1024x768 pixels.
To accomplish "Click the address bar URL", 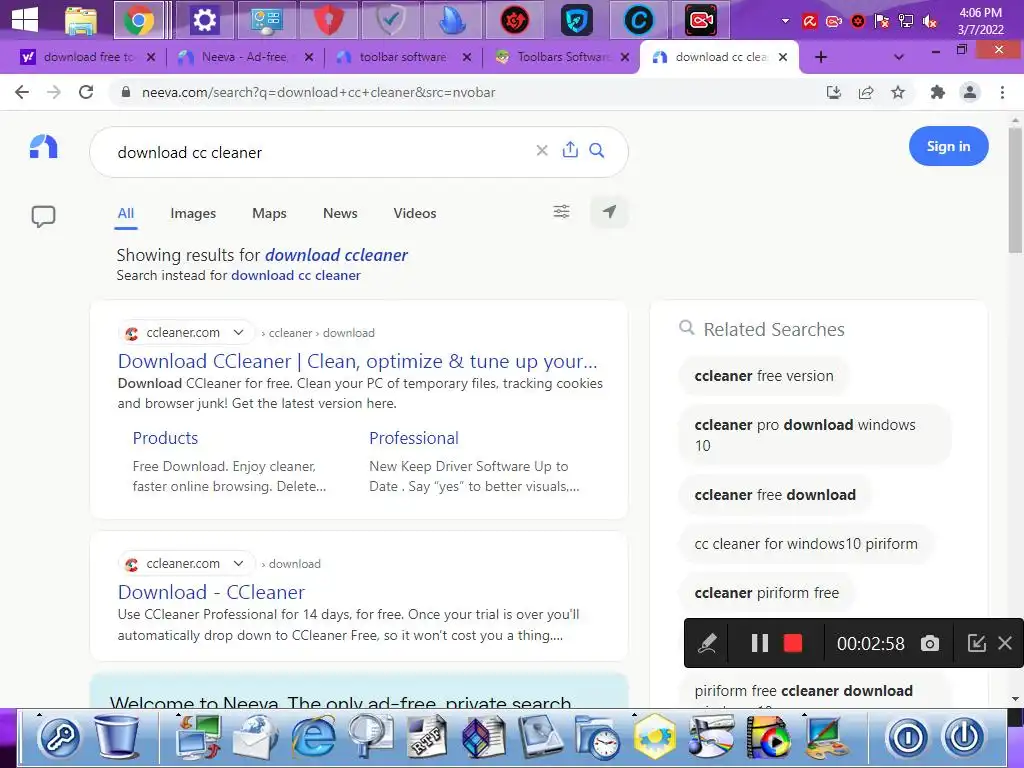I will (x=319, y=92).
